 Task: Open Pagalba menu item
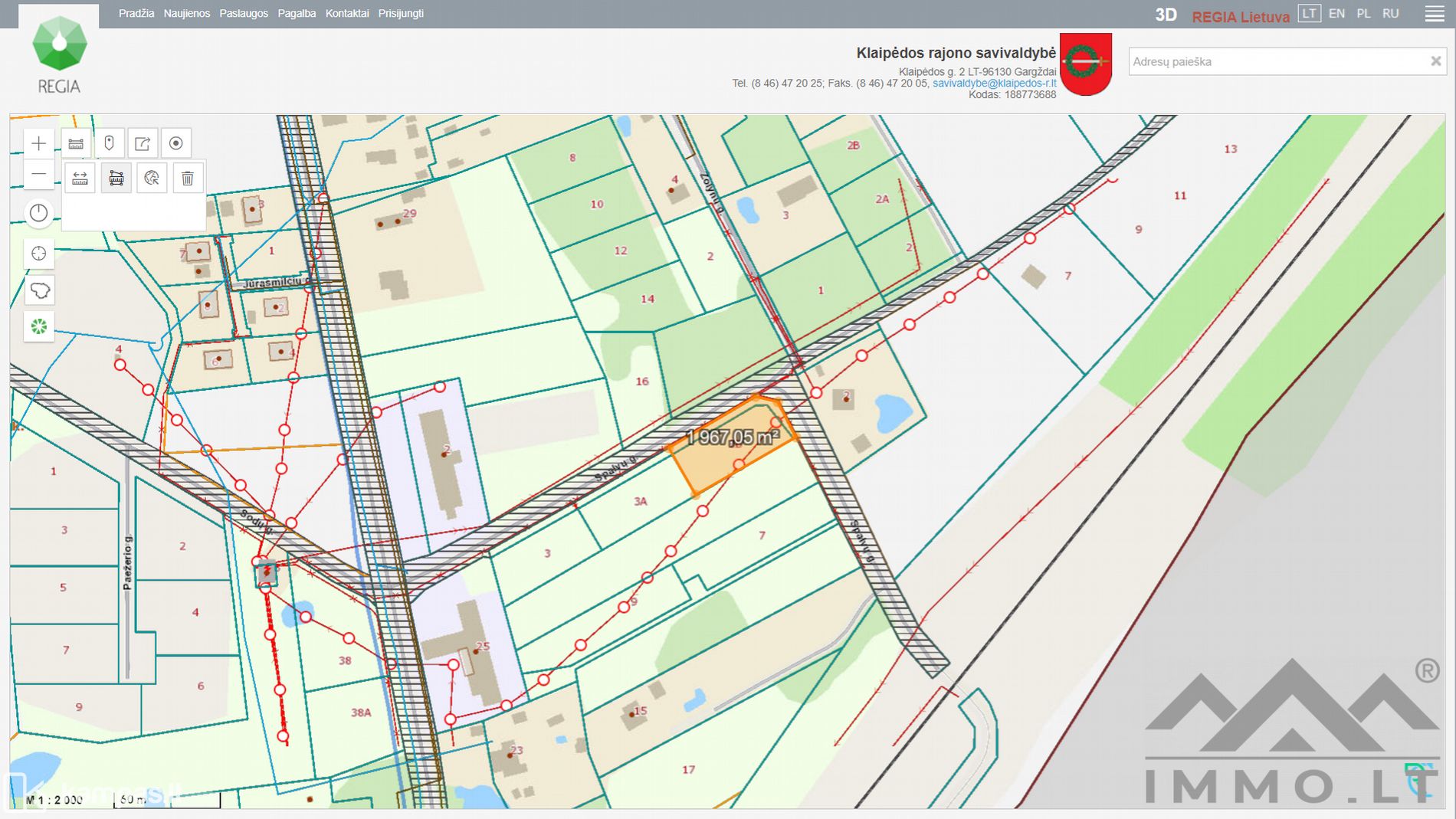[297, 14]
